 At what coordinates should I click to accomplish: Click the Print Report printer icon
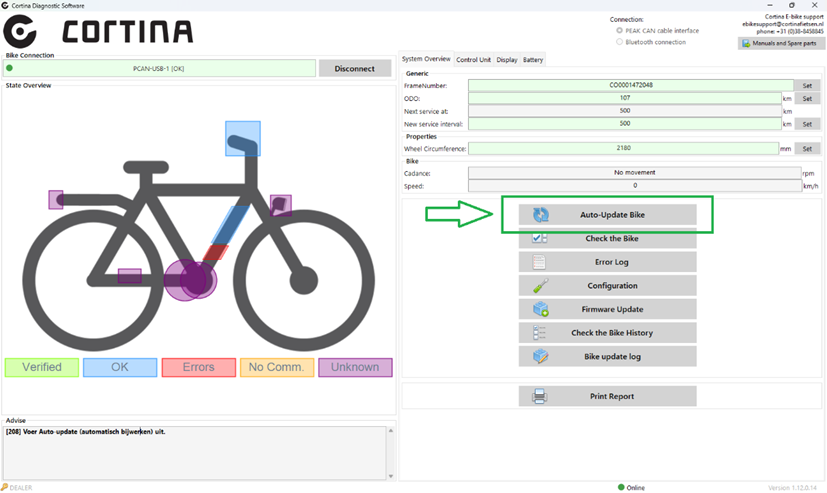pos(540,396)
